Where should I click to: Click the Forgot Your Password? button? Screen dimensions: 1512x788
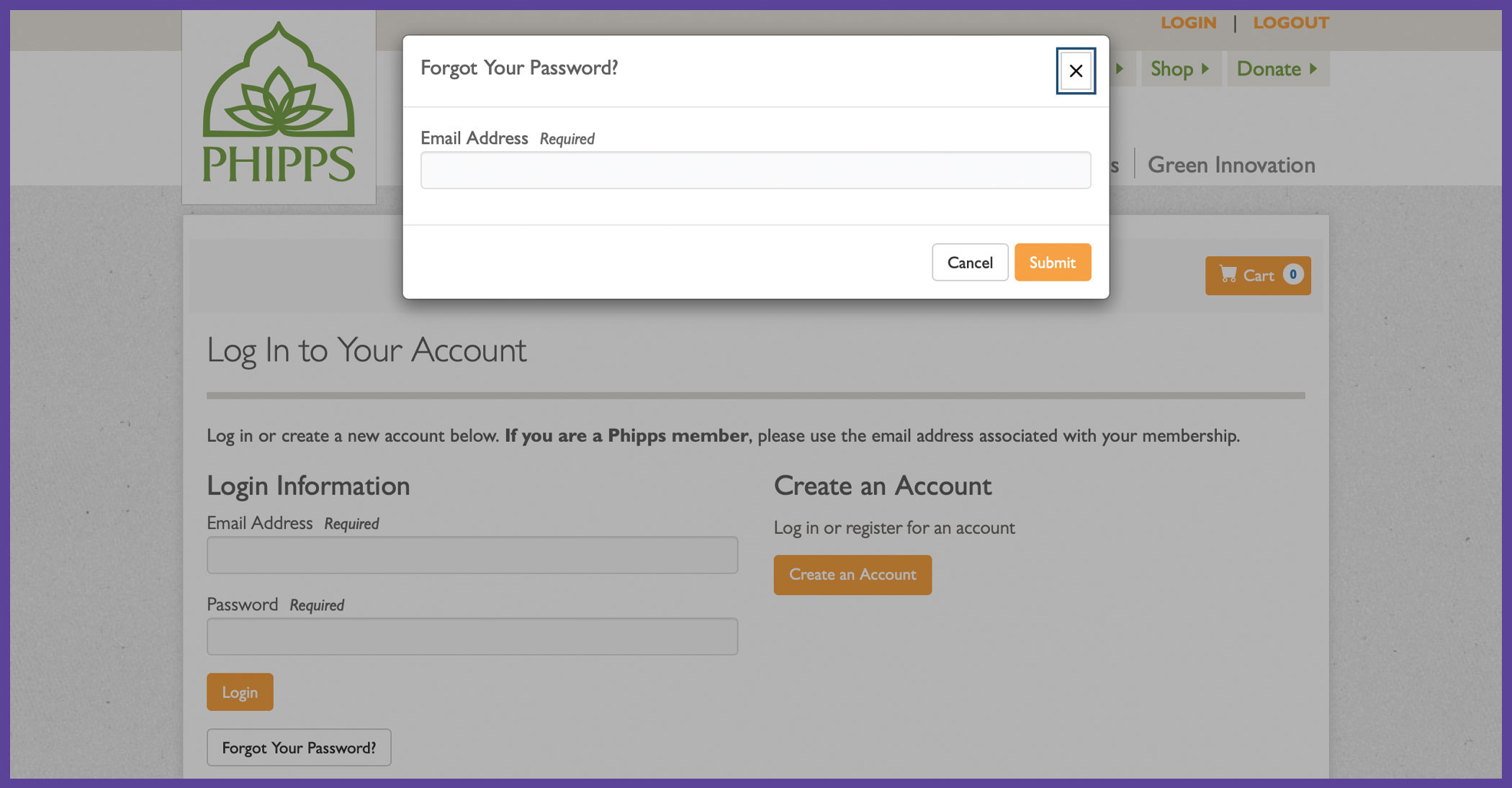299,747
